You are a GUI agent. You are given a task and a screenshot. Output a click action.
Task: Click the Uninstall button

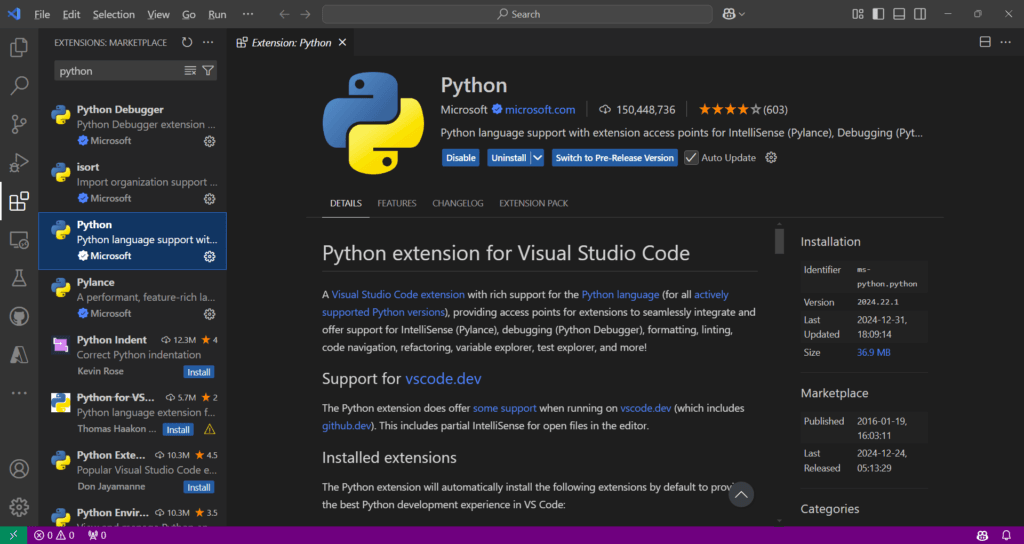tap(509, 157)
